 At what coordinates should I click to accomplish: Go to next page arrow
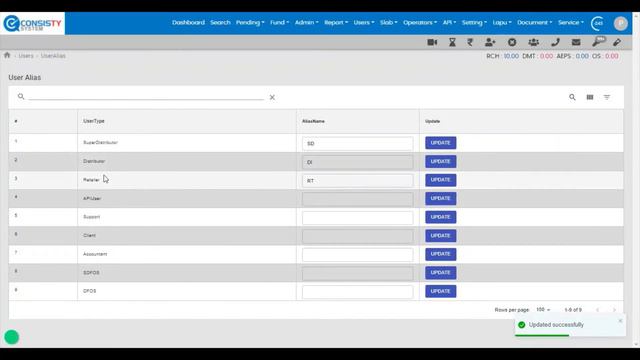[614, 310]
